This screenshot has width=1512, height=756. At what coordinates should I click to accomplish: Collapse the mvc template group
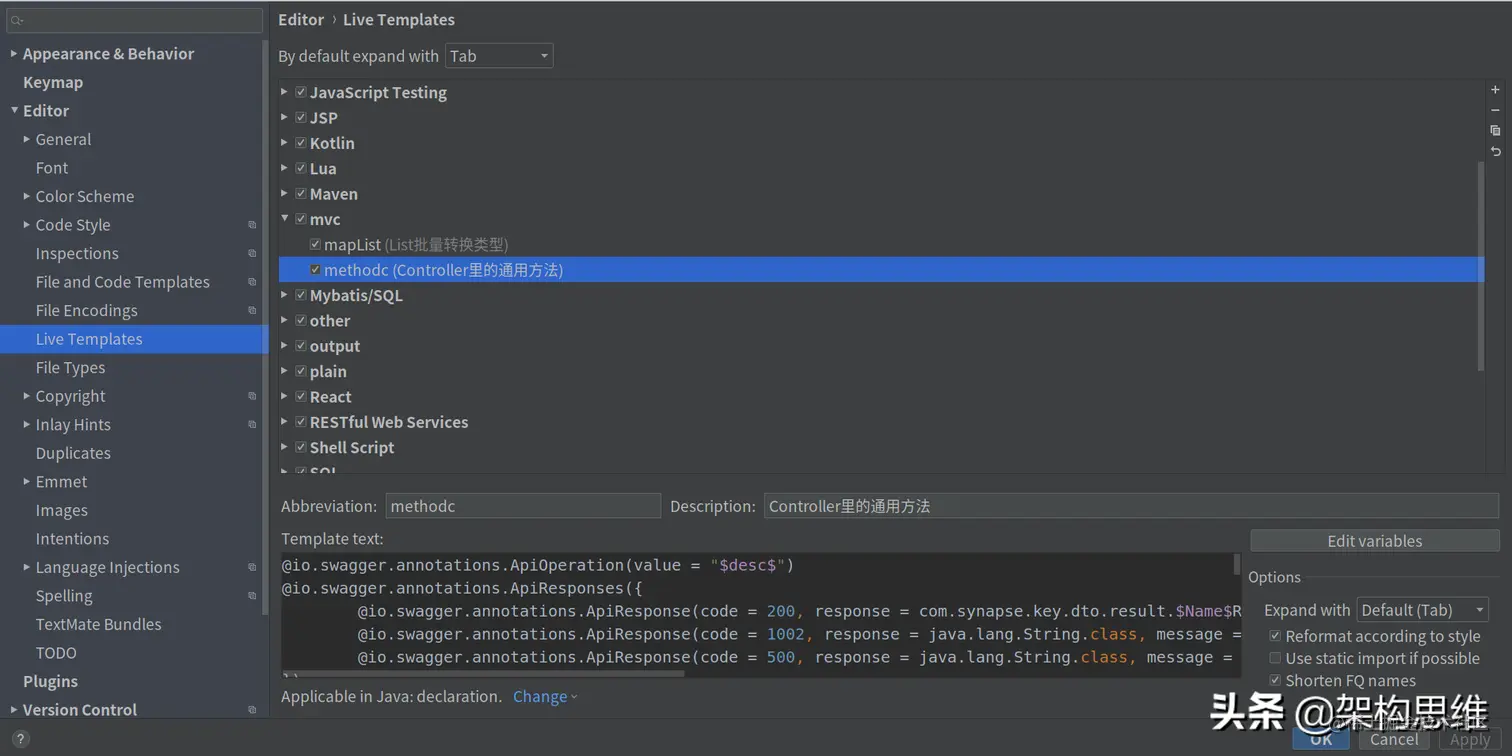(x=285, y=218)
